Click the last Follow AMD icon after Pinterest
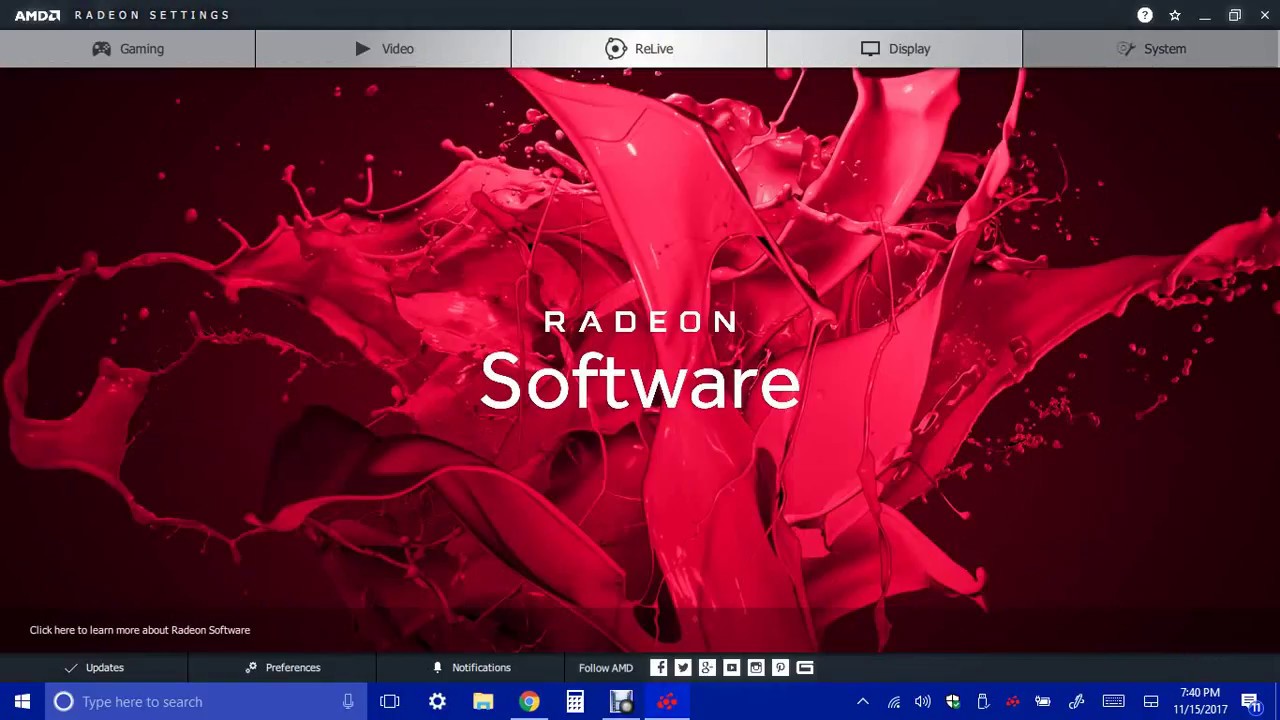 tap(805, 667)
